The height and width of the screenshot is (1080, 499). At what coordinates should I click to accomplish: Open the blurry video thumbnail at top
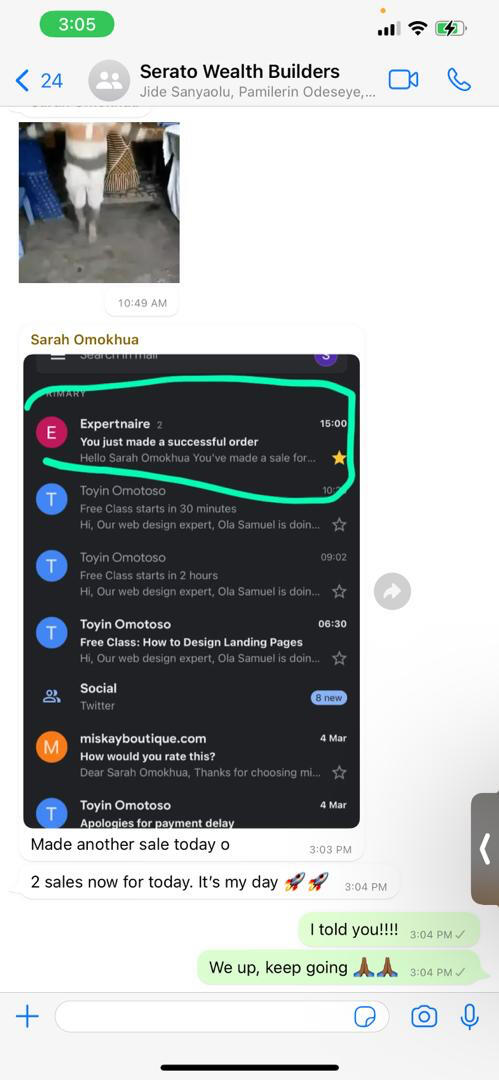(x=99, y=202)
